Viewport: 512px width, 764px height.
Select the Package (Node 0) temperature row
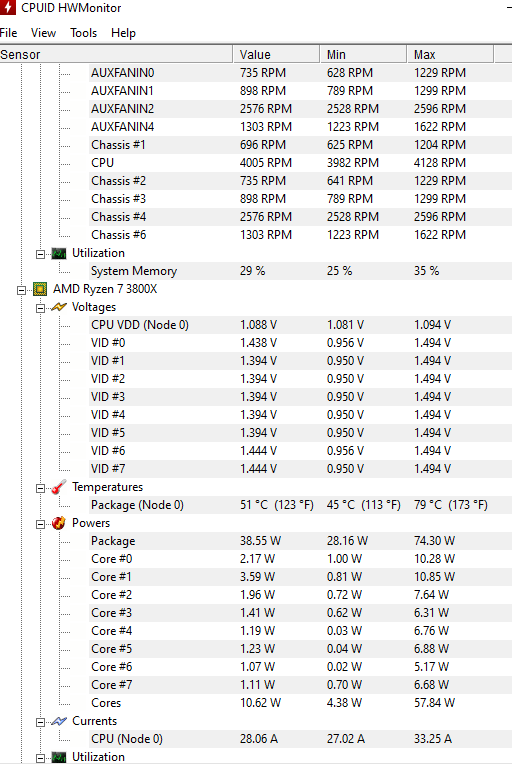click(x=300, y=505)
